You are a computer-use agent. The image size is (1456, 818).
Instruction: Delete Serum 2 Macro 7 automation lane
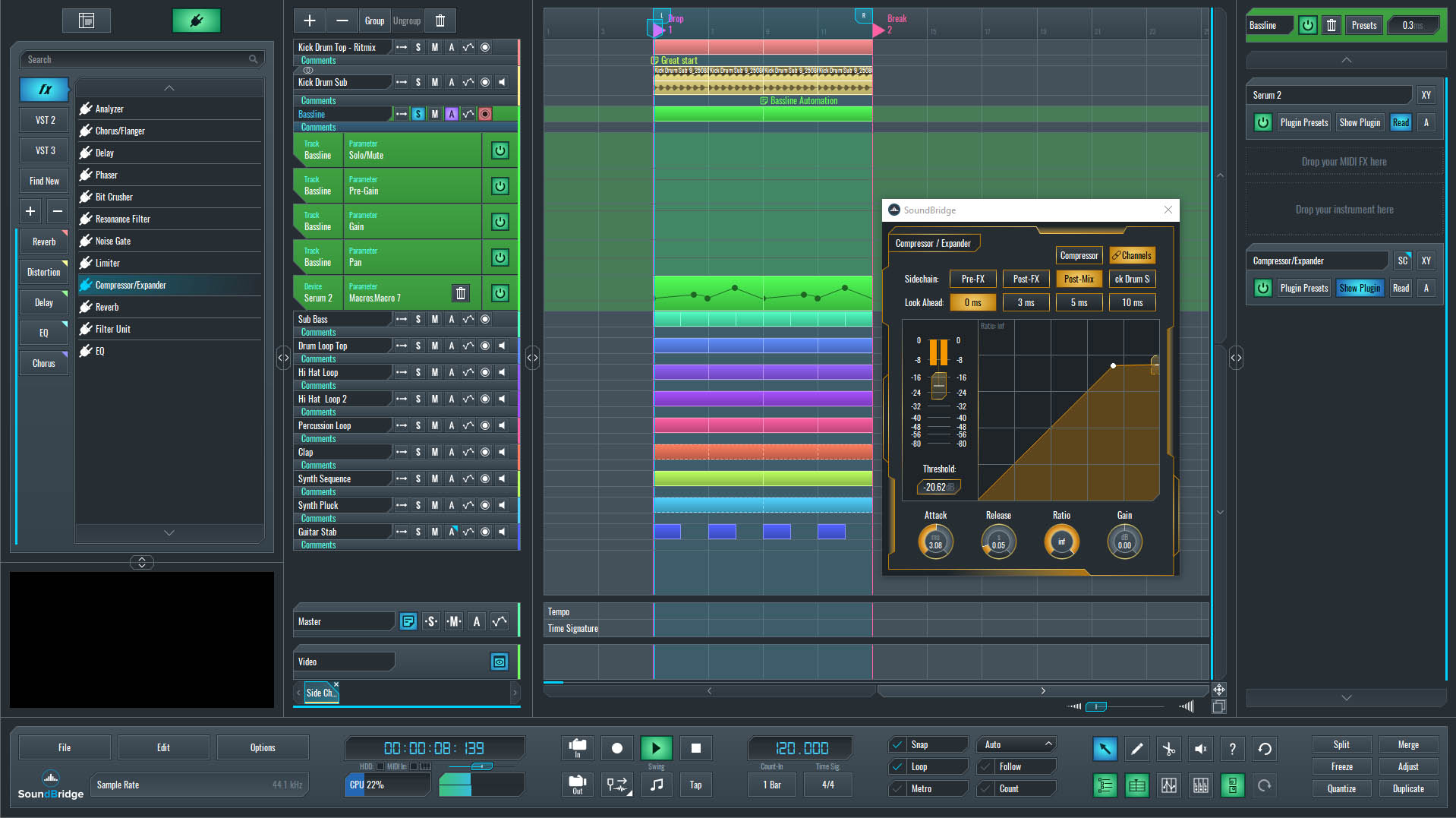(x=460, y=293)
